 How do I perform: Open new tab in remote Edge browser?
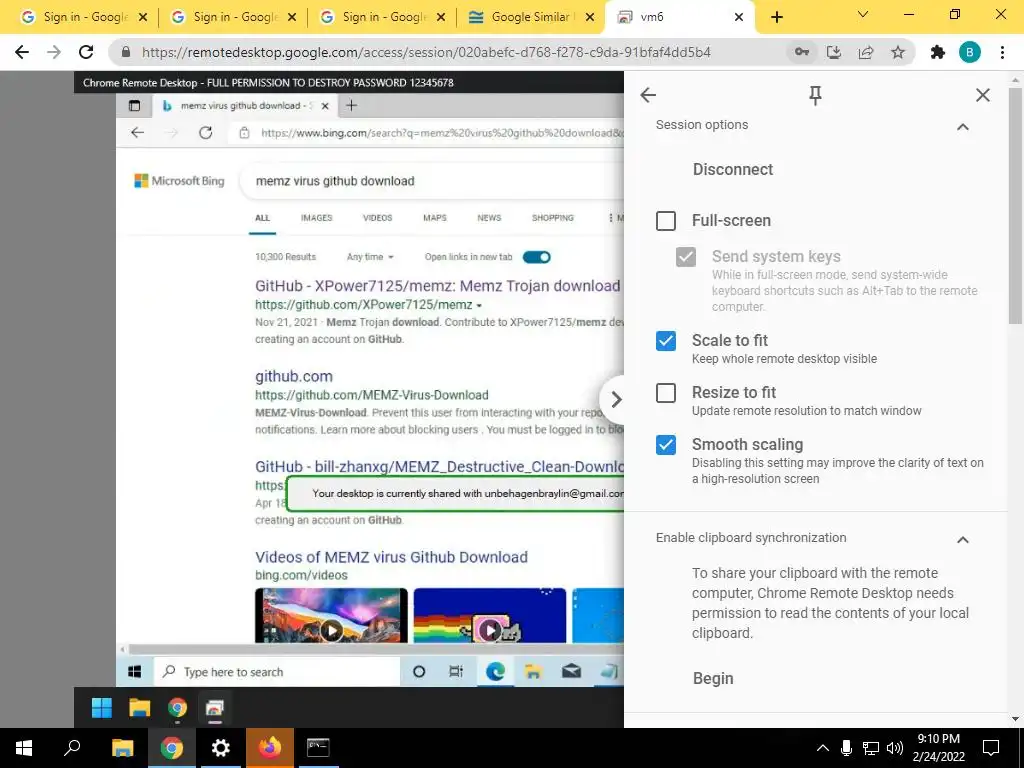coord(351,105)
